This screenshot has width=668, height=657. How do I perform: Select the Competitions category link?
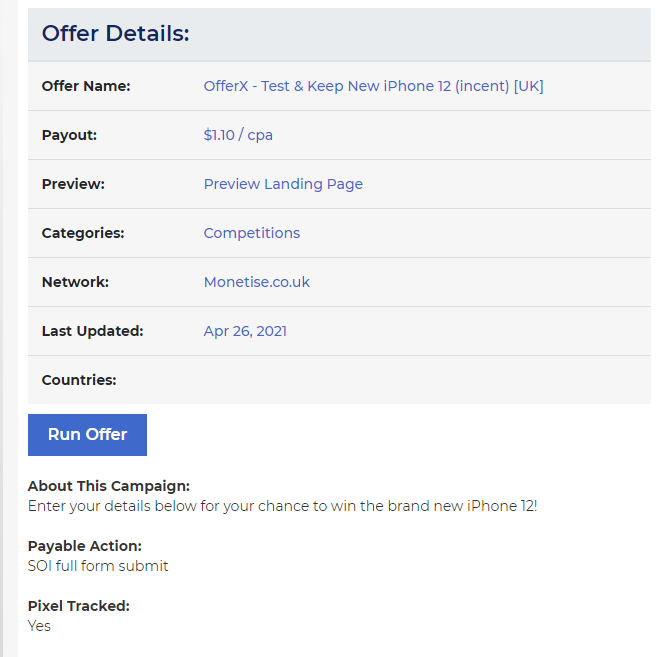(x=252, y=233)
